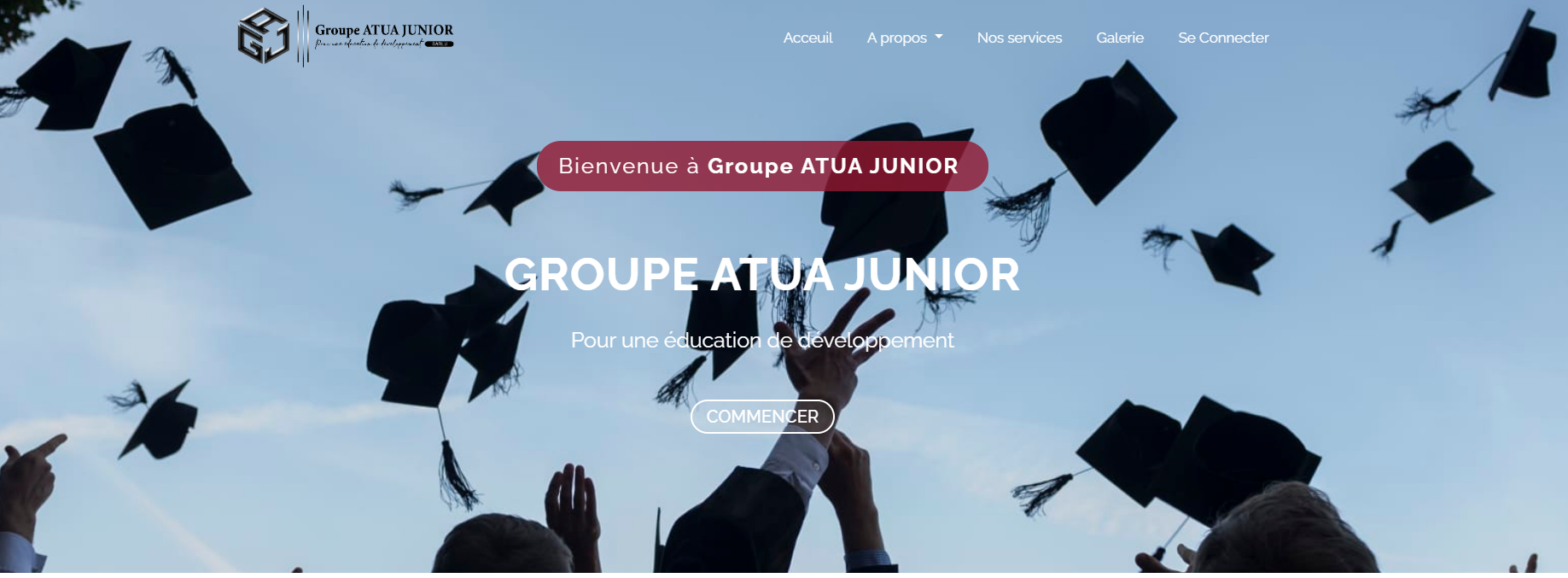Click the large GROUPE ATUA JUNIOR heading
The image size is (1568, 578).
(x=762, y=274)
